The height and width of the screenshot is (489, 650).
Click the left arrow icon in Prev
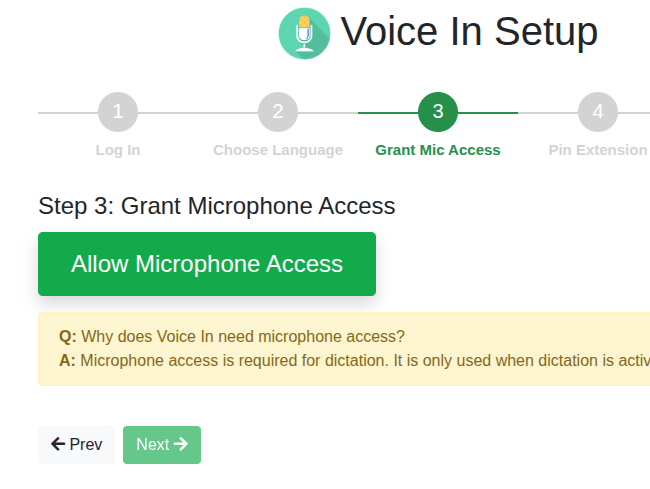[58, 444]
